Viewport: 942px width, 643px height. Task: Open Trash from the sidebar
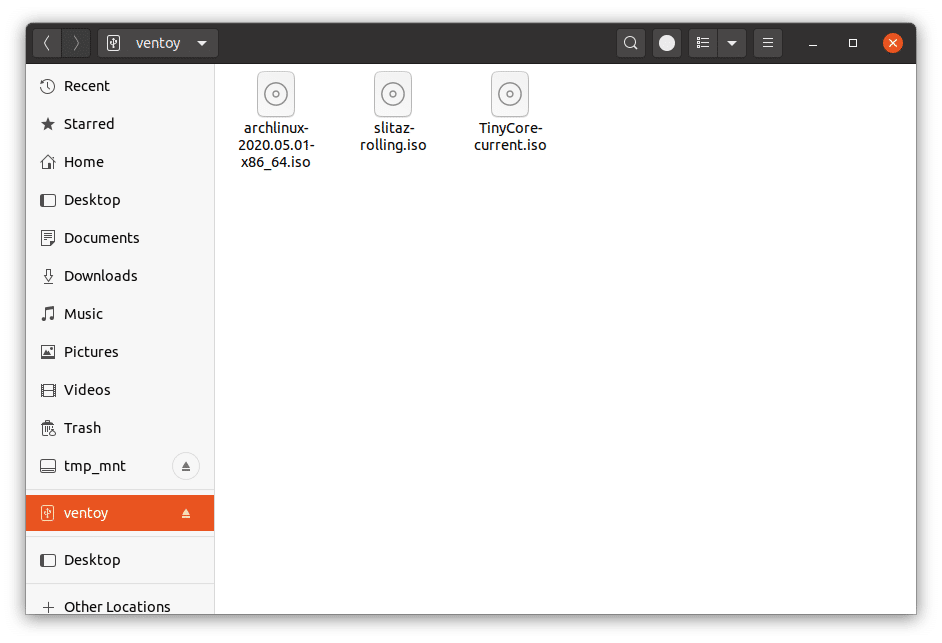click(82, 427)
